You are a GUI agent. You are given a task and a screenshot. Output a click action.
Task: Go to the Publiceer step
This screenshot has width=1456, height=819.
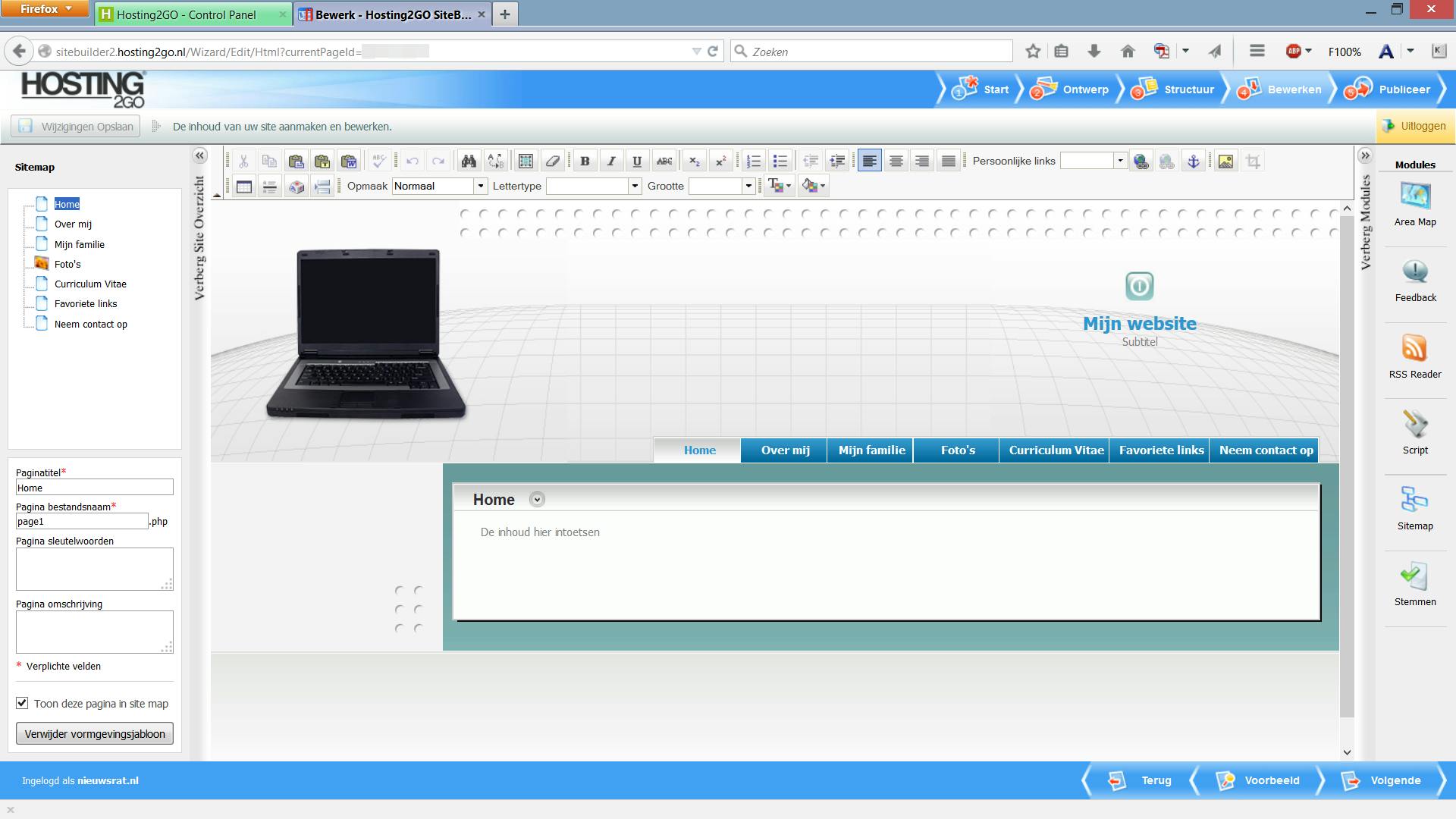(x=1393, y=89)
